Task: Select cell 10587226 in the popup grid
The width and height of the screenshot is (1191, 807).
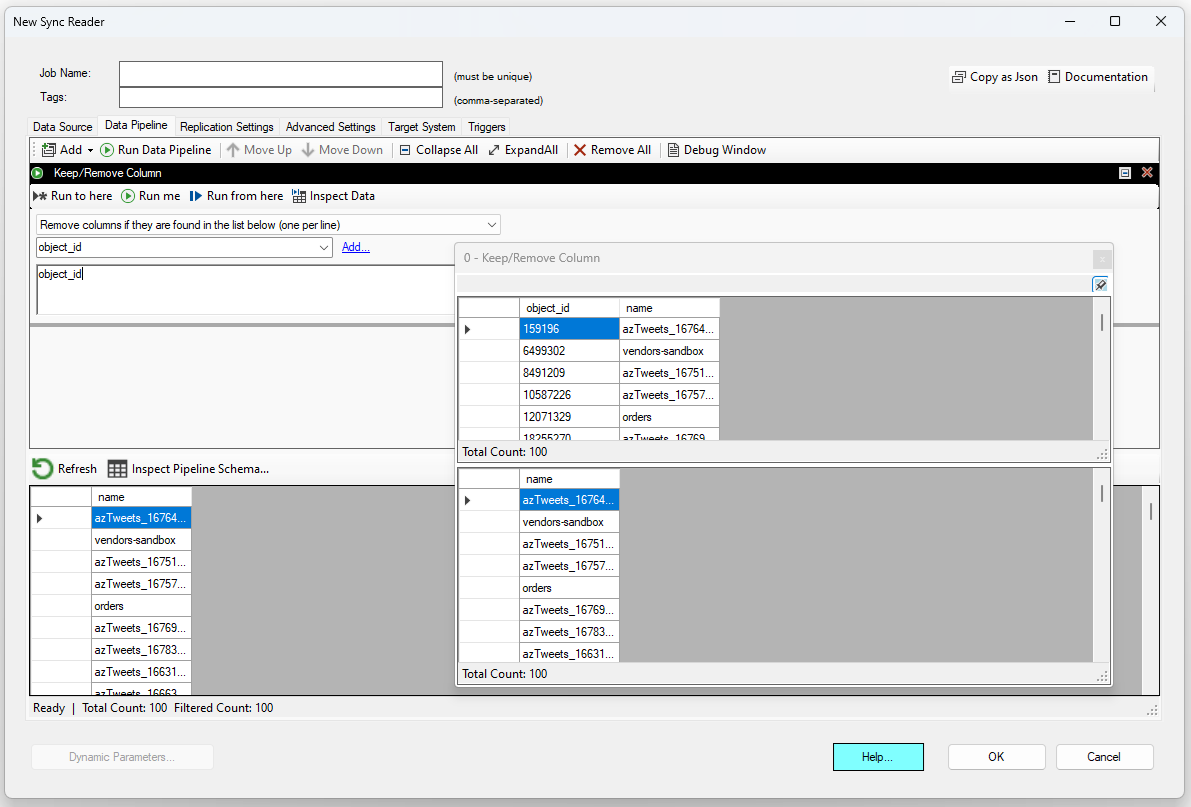Action: tap(569, 395)
